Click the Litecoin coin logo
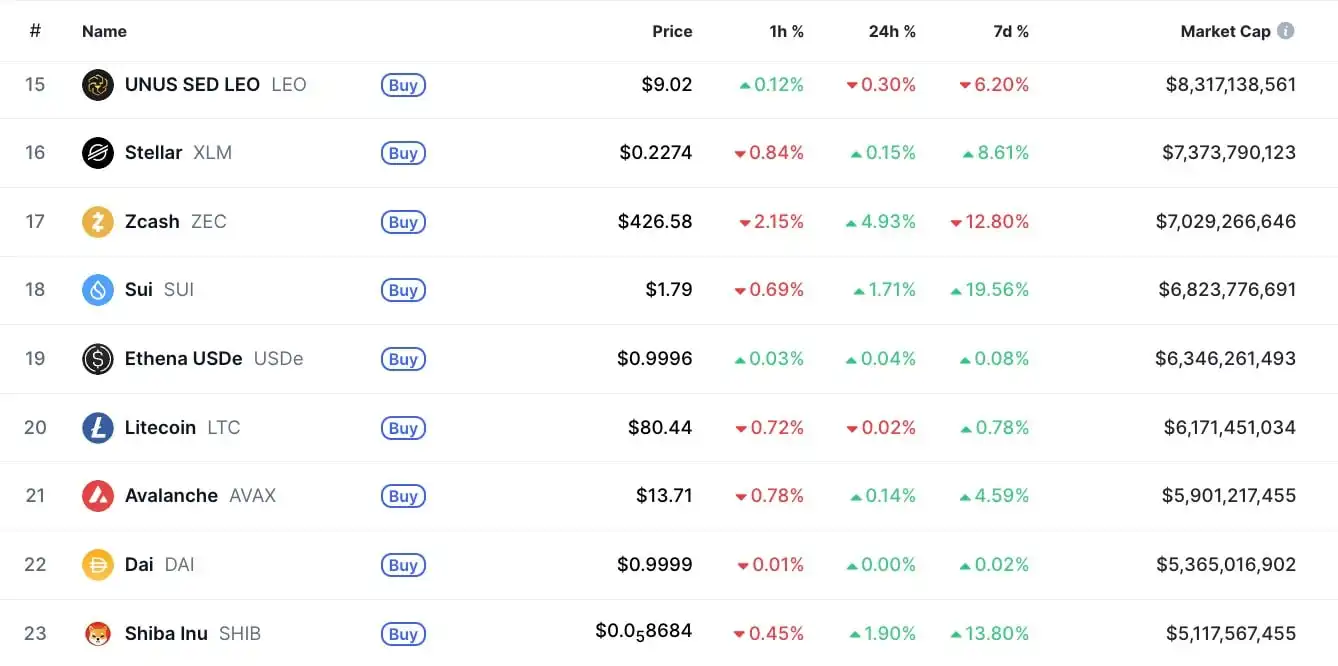The image size is (1338, 666). click(x=97, y=427)
